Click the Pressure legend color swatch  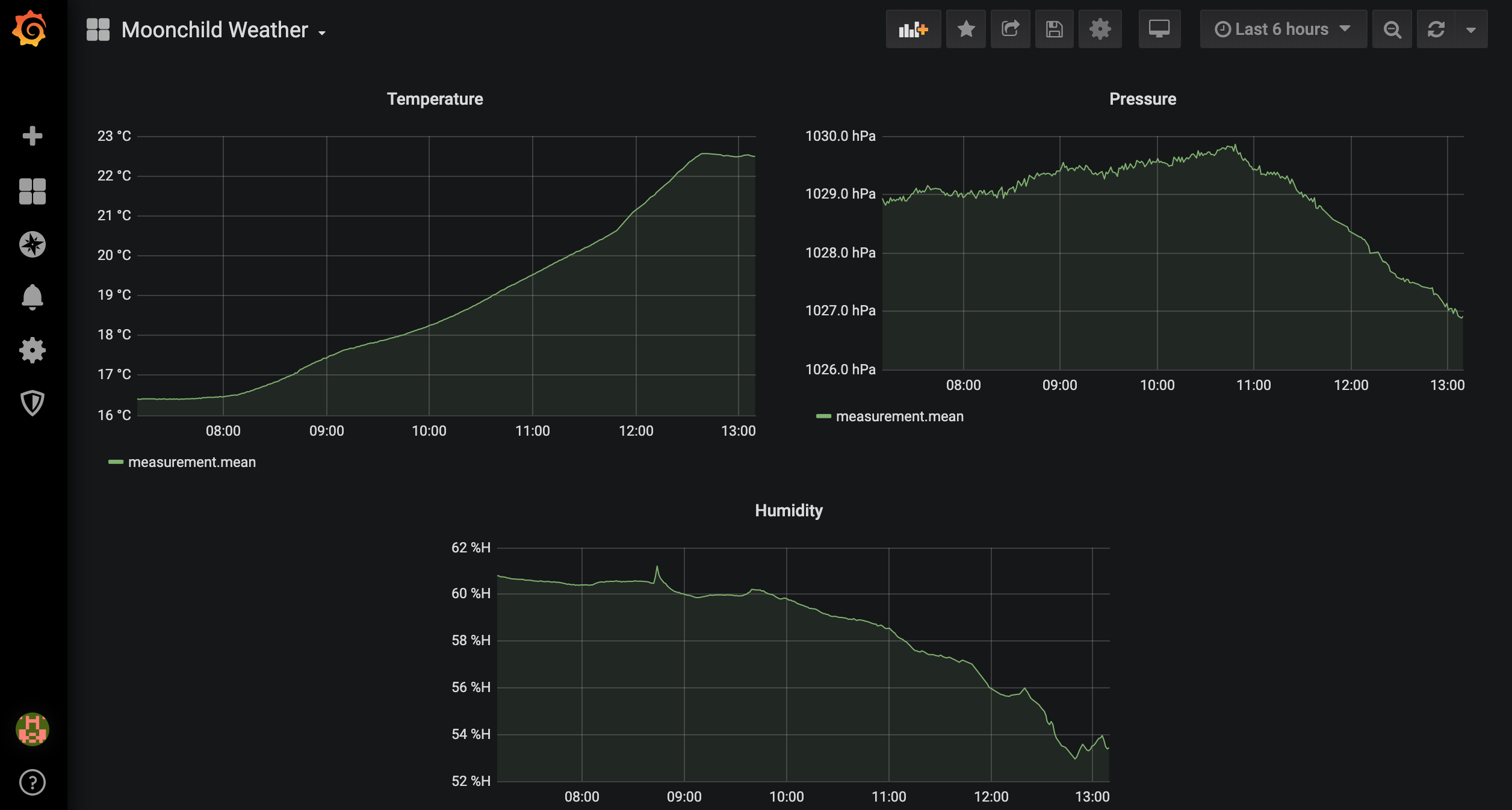tap(823, 416)
